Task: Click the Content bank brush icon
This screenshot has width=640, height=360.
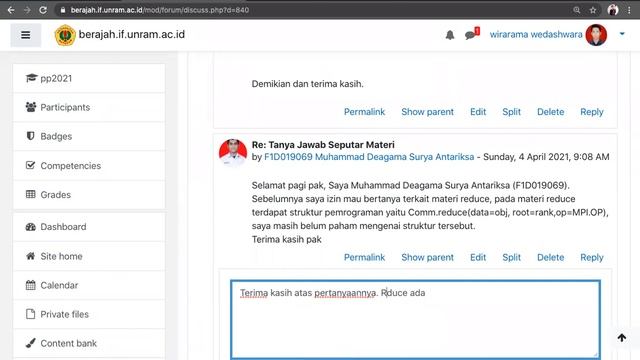Action: coord(31,343)
